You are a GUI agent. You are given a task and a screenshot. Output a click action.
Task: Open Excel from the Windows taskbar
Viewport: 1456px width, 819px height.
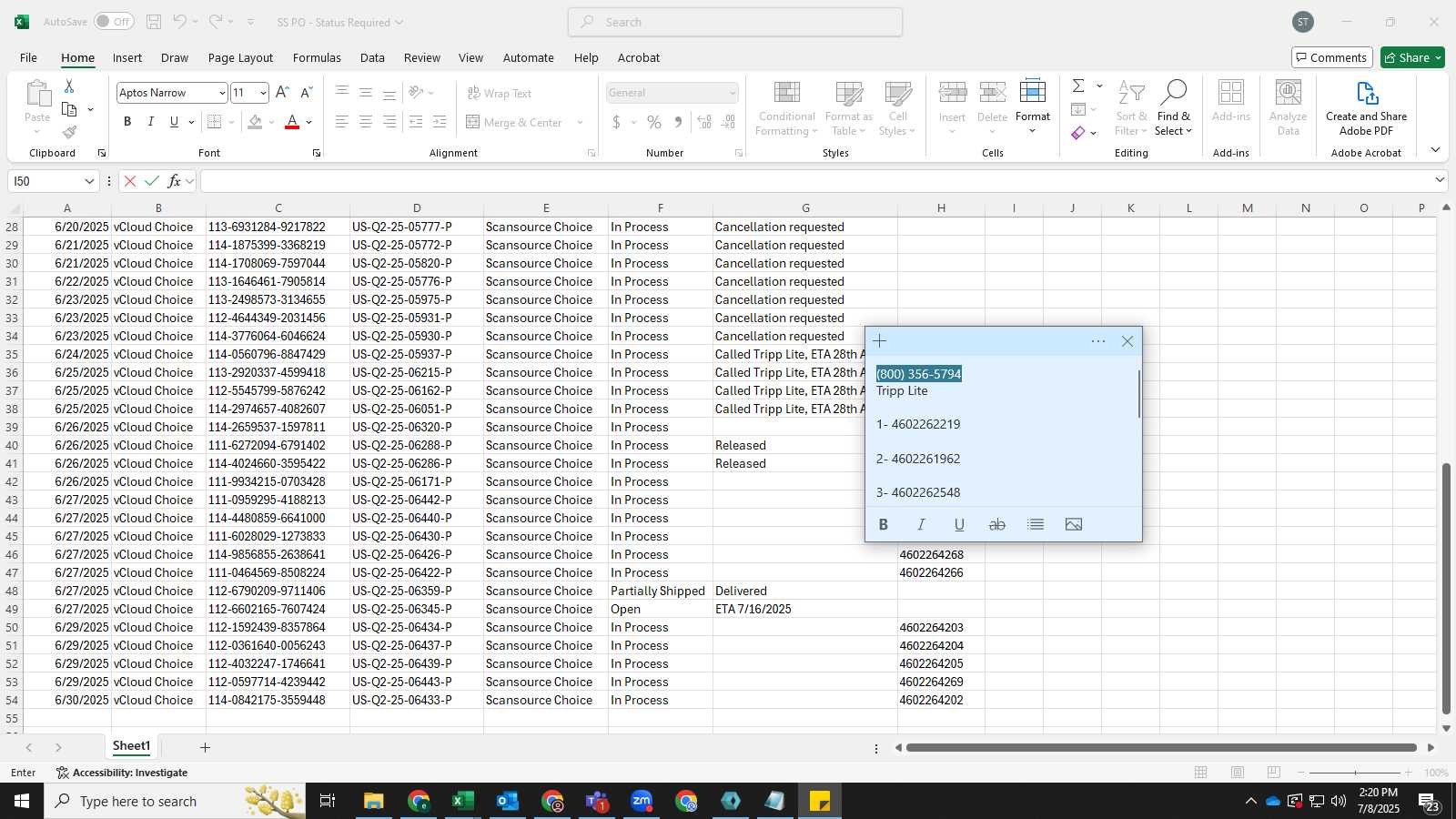[x=462, y=801]
